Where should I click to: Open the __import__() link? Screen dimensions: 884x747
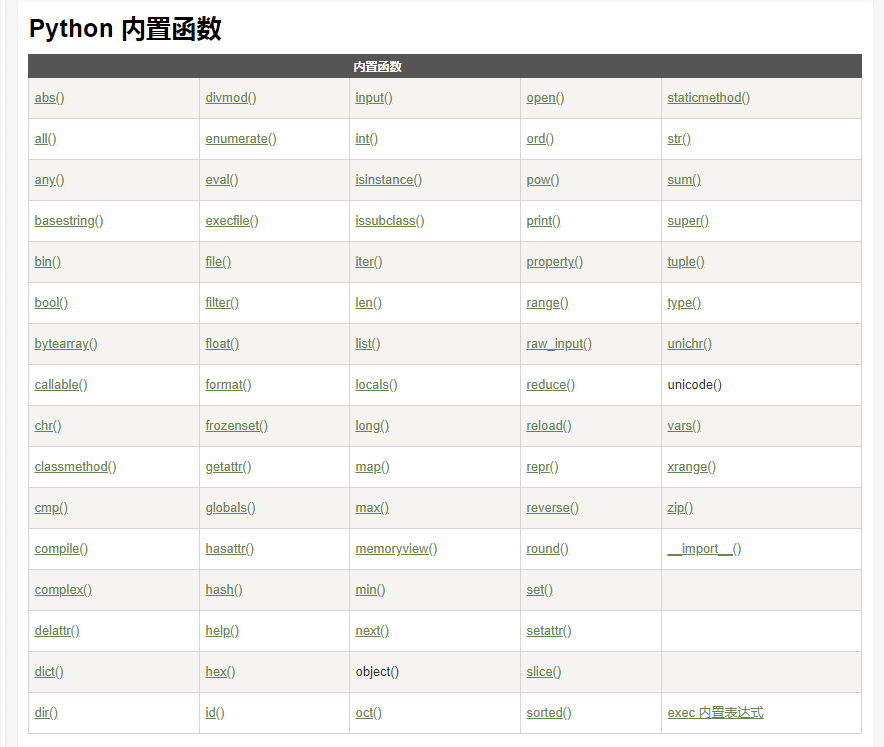click(x=704, y=549)
